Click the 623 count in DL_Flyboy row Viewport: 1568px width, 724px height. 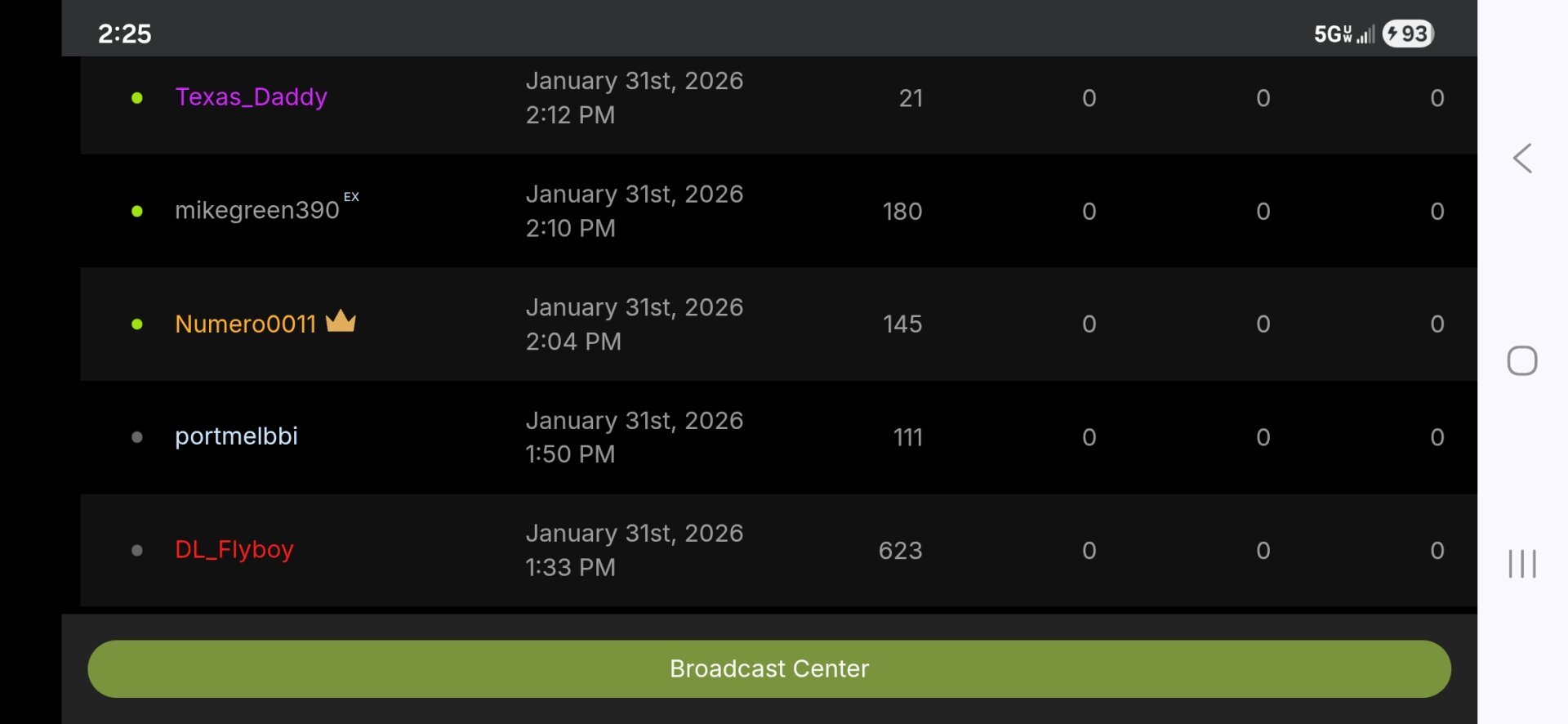coord(900,551)
